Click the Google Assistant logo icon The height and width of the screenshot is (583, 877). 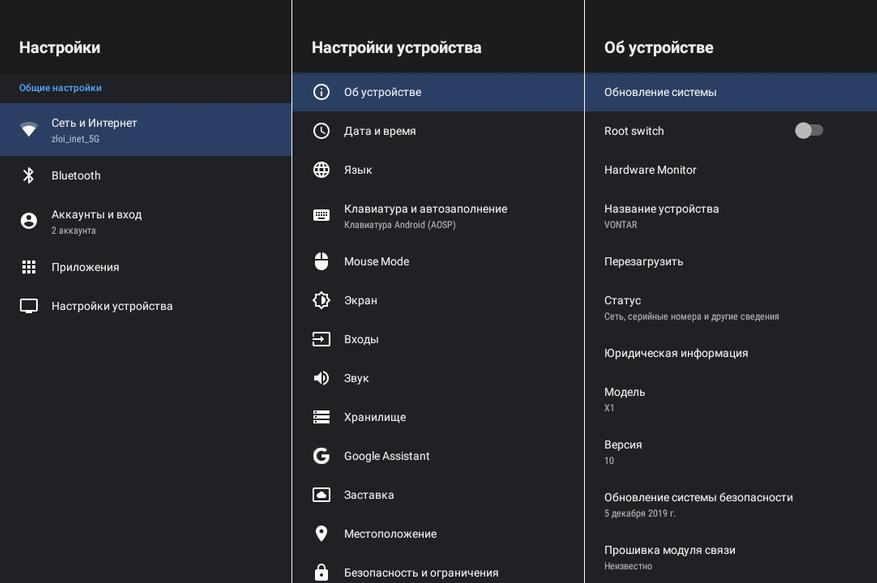[x=321, y=456]
